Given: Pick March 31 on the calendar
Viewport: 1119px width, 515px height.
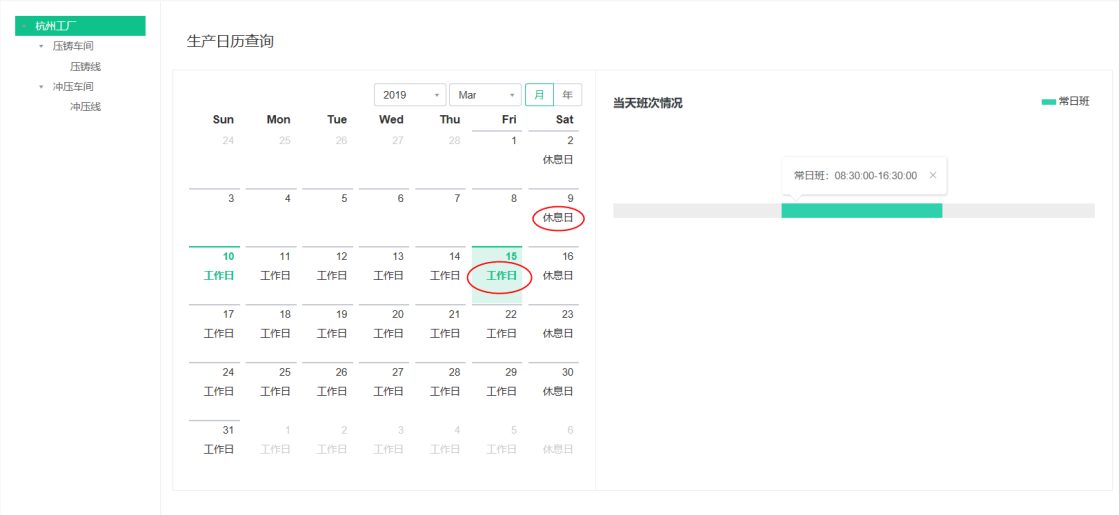Looking at the screenshot, I should [214, 449].
